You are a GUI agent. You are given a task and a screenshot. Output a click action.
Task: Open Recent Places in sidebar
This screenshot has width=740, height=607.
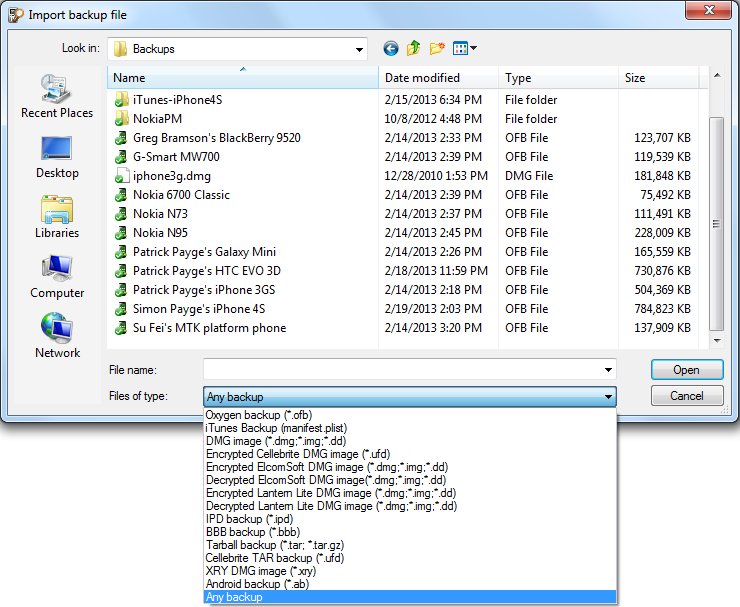pos(57,96)
